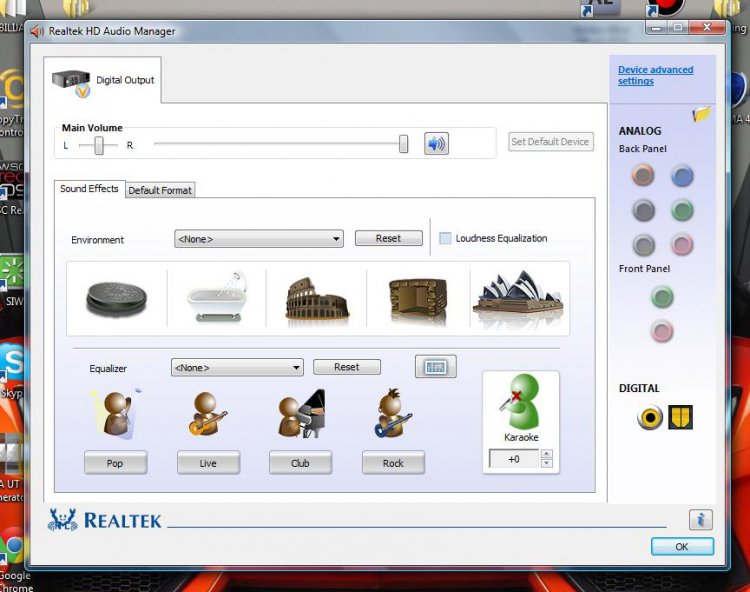
Task: Click the Pop singer equalizer icon
Action: tap(115, 414)
